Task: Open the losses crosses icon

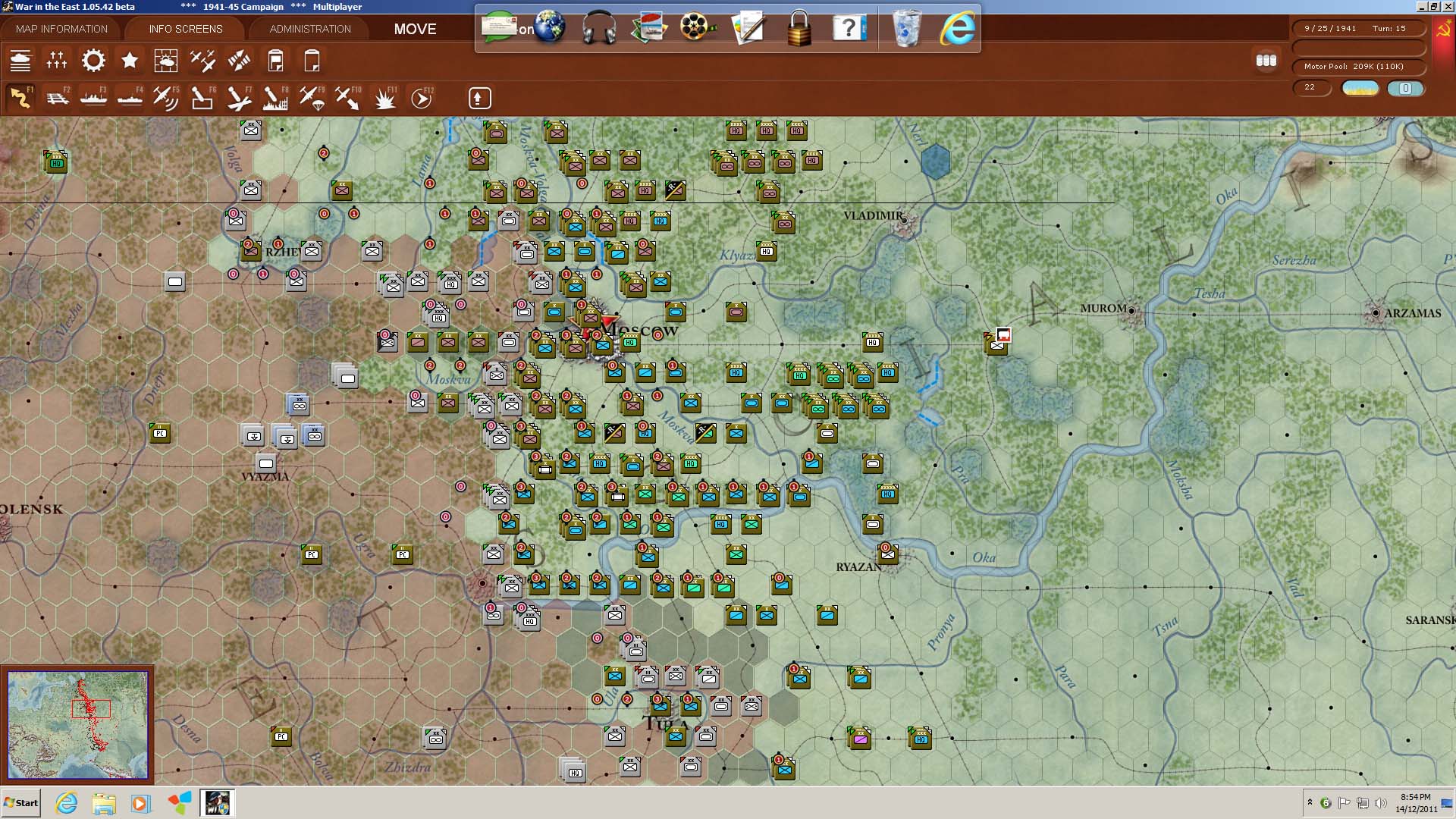Action: pos(57,61)
